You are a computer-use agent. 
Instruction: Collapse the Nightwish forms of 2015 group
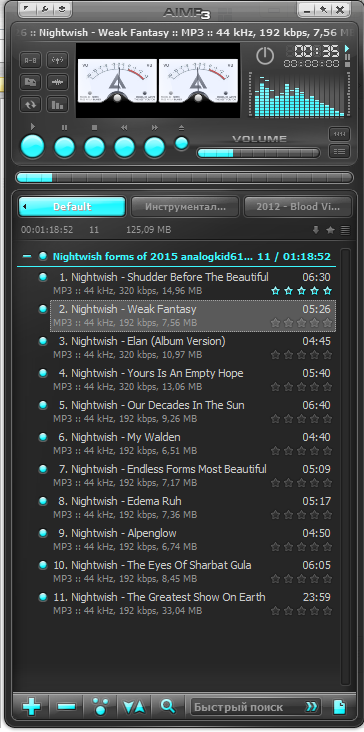[x=27, y=256]
